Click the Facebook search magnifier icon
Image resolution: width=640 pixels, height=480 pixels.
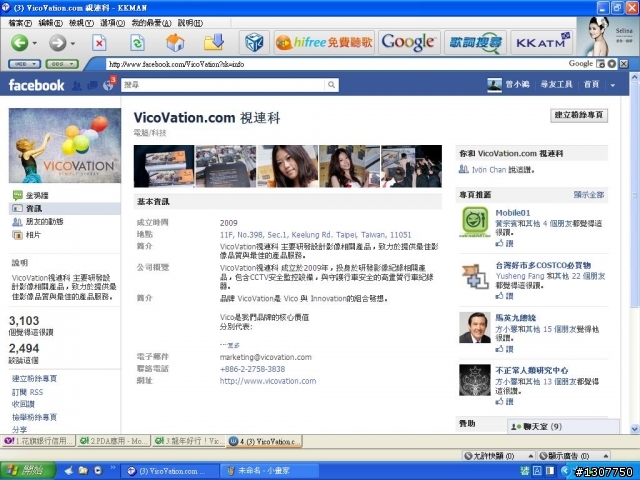pos(331,85)
